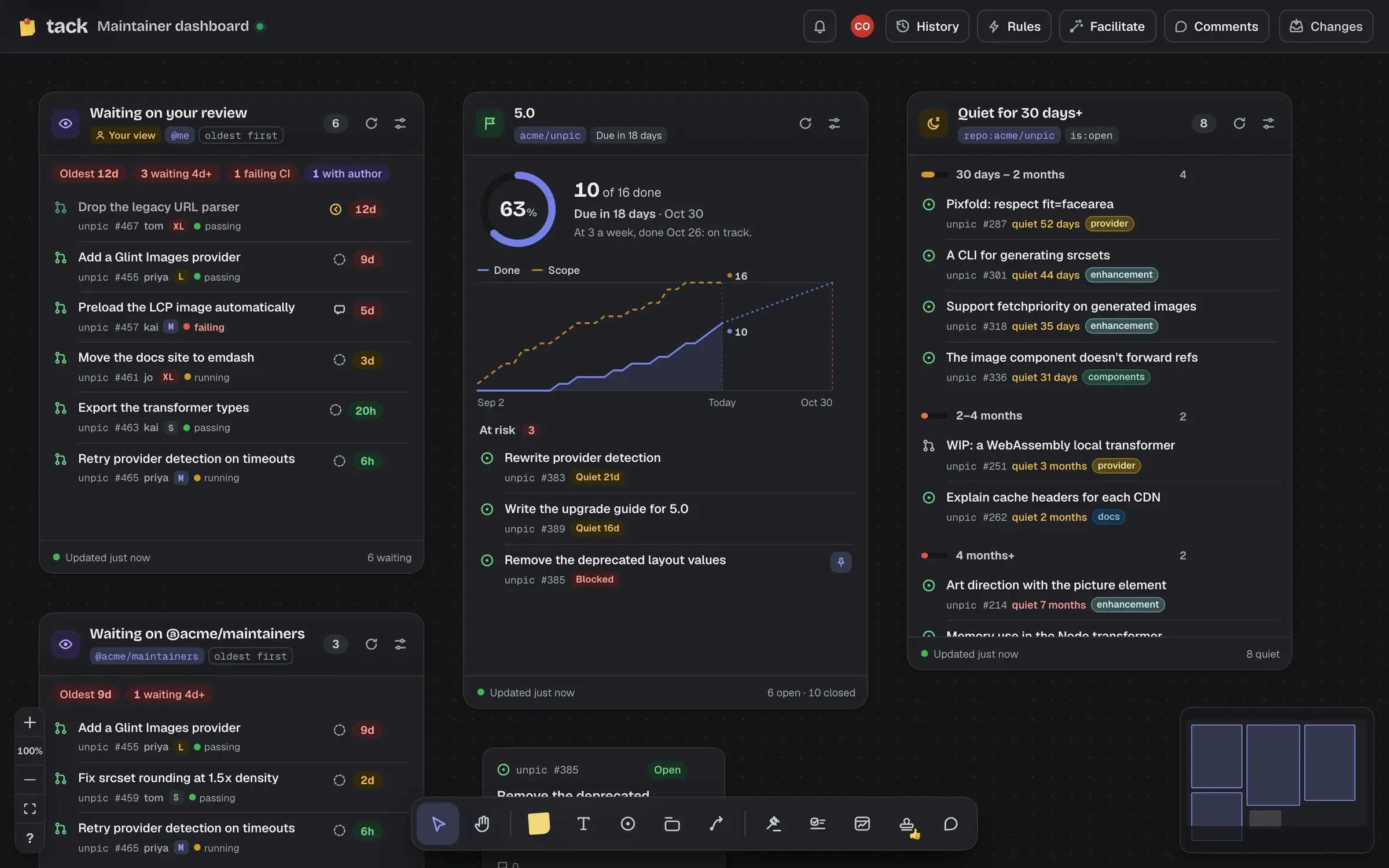Toggle the 1 with author filter
Screen dimensions: 1389x868
347,174
